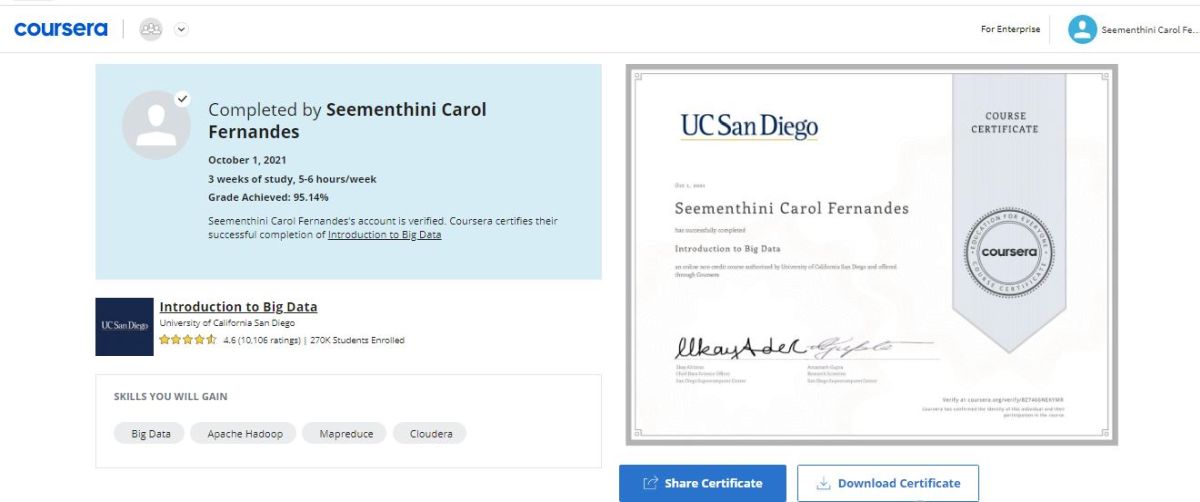This screenshot has width=1200, height=502.
Task: Click the star rating icons
Action: [x=188, y=340]
